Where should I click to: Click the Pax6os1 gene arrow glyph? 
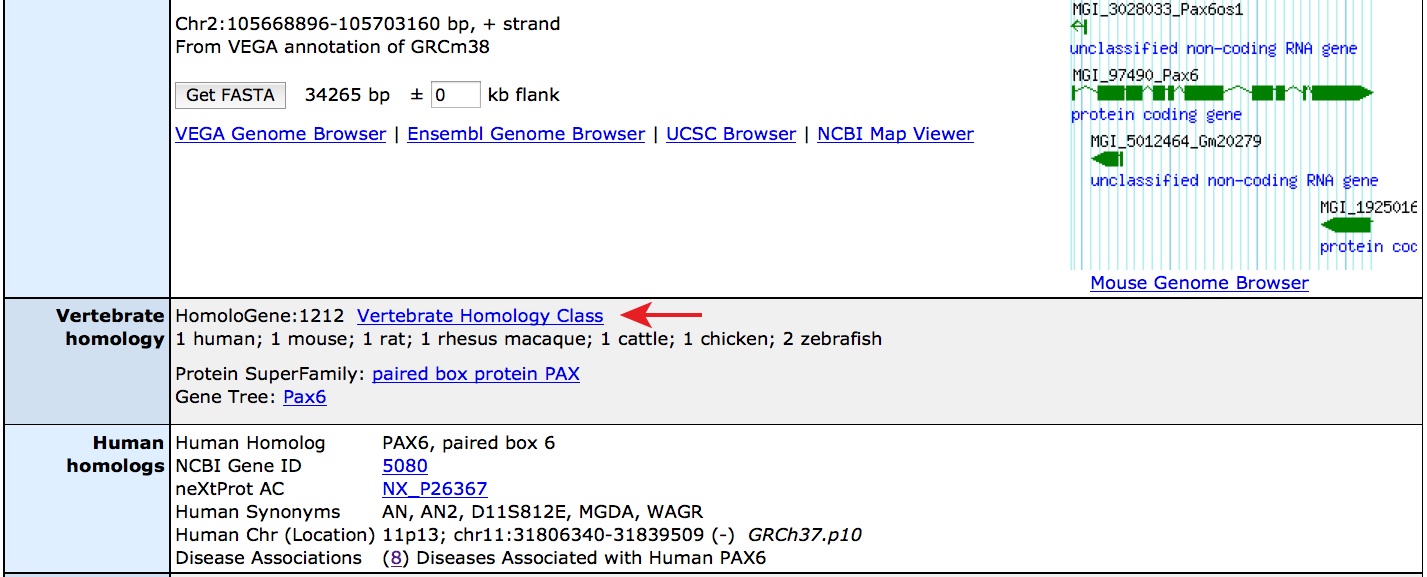(x=1079, y=27)
